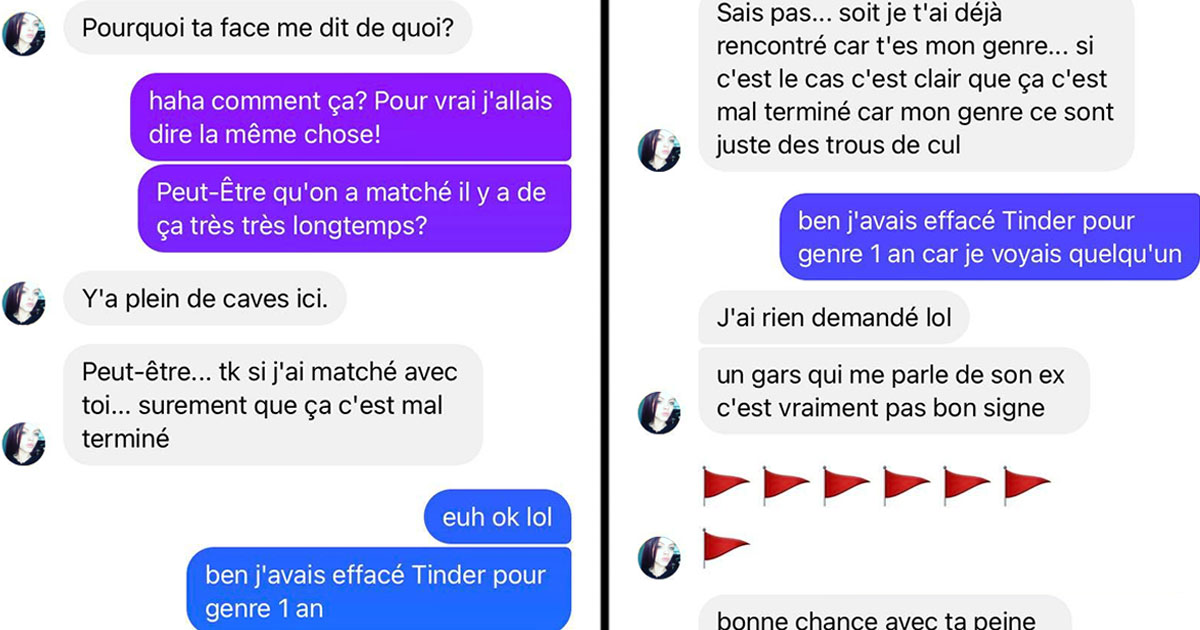Select purple 'Peut-Être qu'on a matché' bubble

[355, 207]
